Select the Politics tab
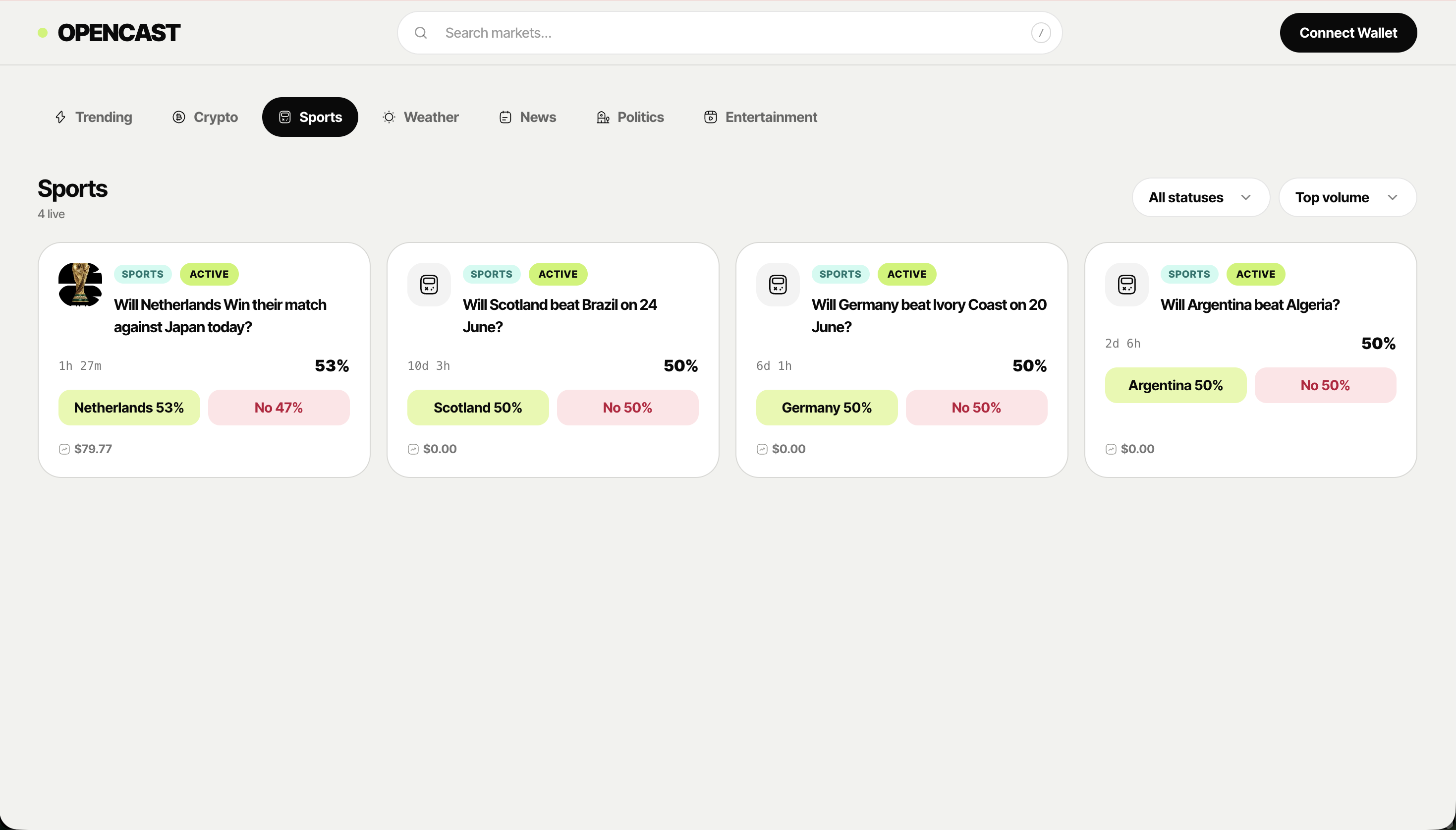 pyautogui.click(x=630, y=118)
